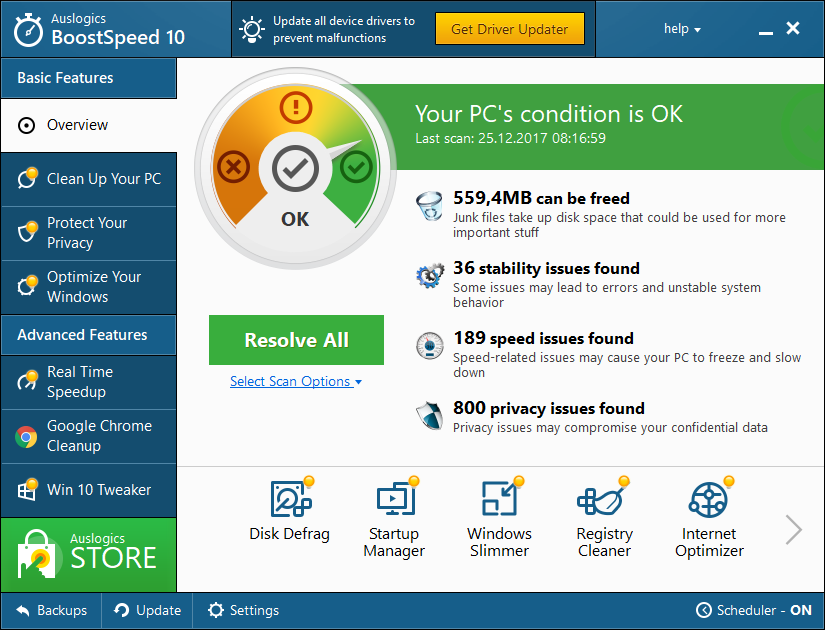This screenshot has width=825, height=630.
Task: Open Real Time Speedup feature
Action: tap(88, 382)
